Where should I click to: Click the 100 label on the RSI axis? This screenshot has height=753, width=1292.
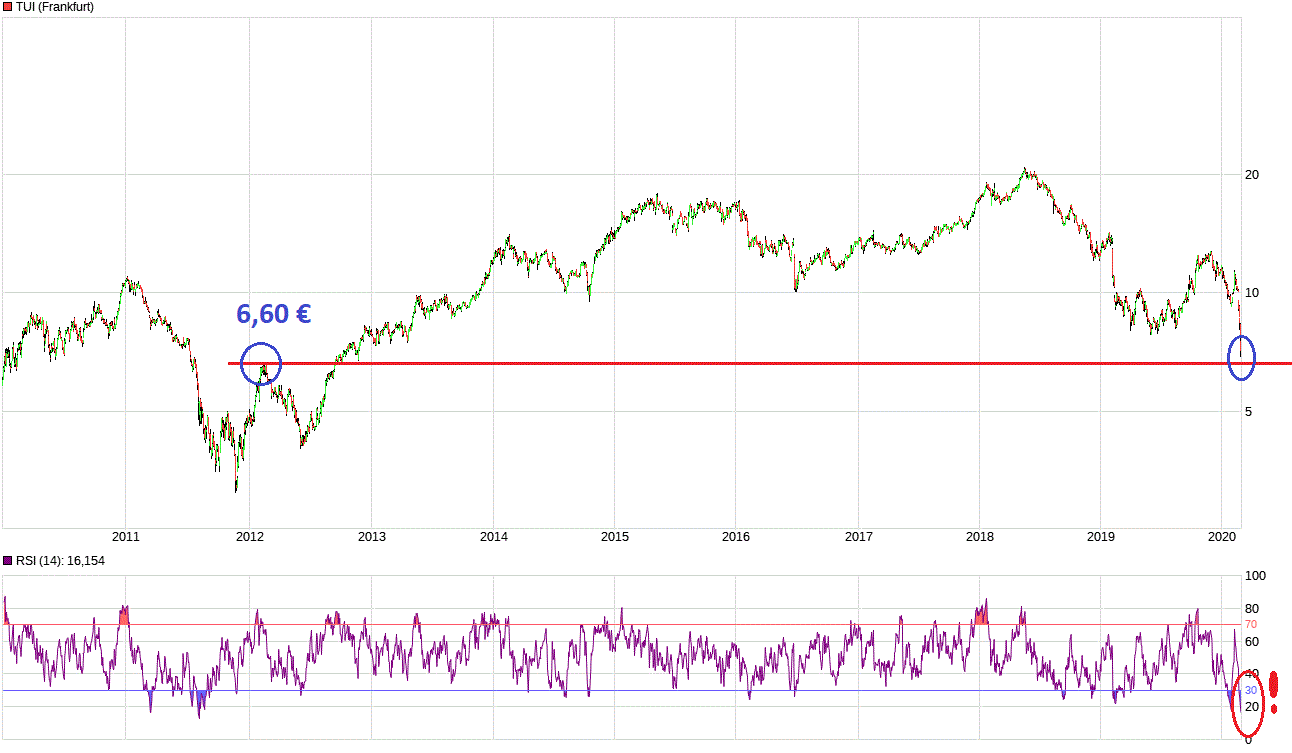pos(1254,576)
